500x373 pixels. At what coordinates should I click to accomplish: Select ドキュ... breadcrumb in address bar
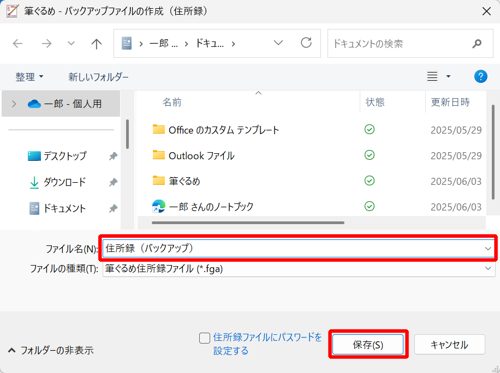[209, 43]
